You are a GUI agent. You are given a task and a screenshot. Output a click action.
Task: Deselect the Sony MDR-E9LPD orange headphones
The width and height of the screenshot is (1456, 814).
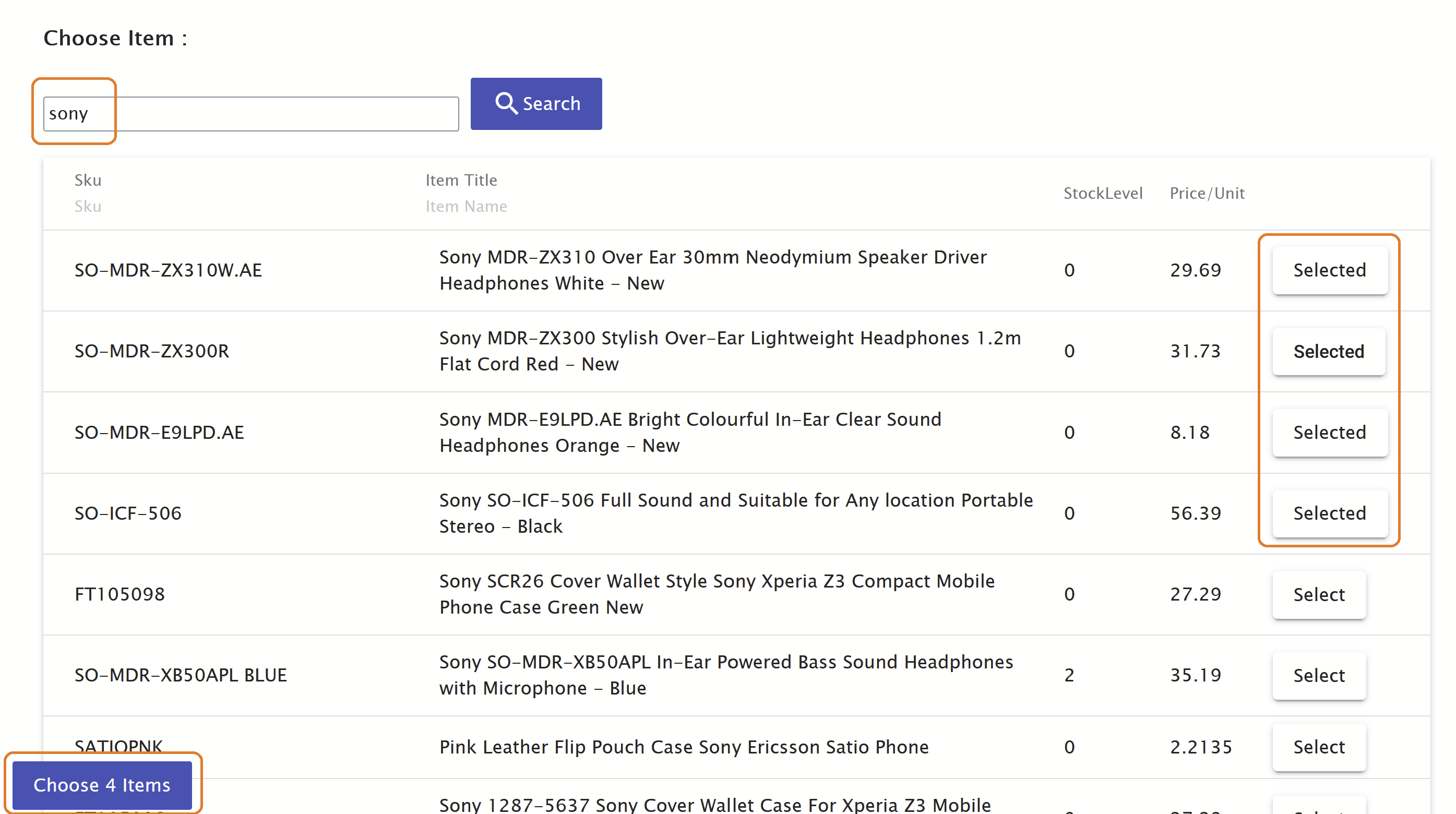(1329, 433)
